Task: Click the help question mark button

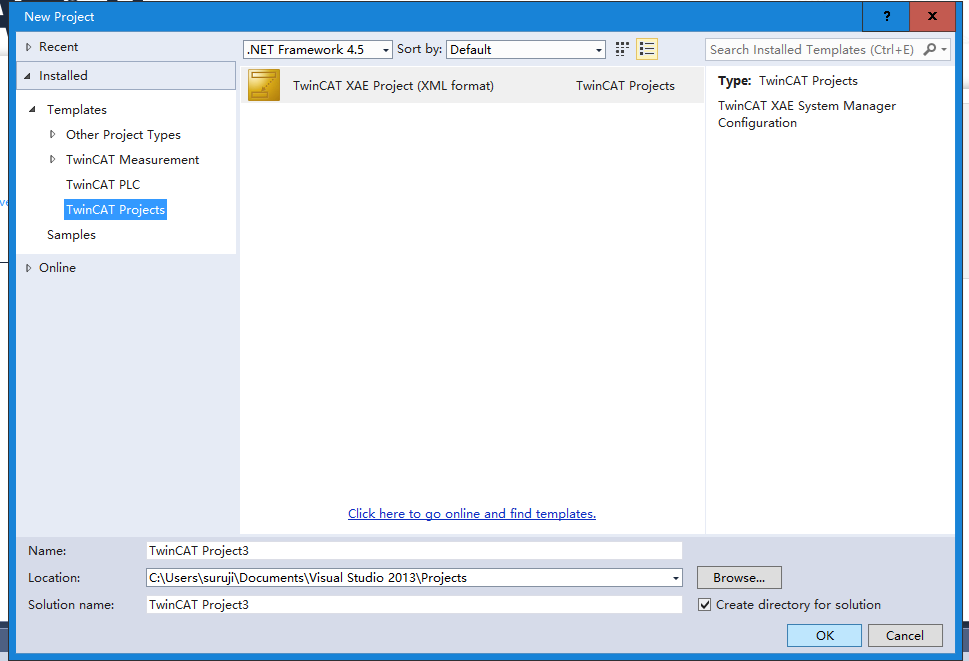Action: click(886, 17)
